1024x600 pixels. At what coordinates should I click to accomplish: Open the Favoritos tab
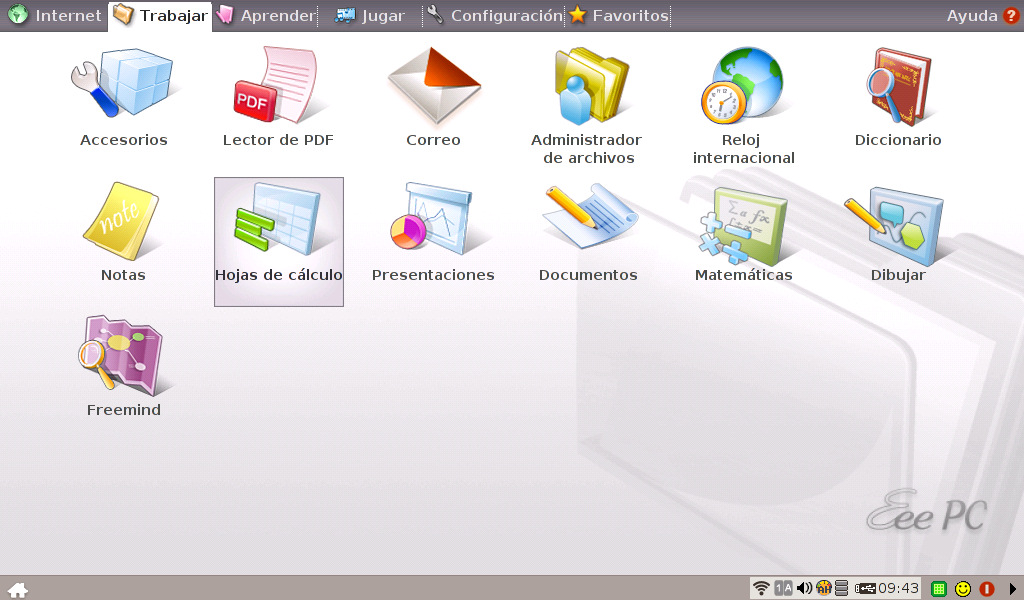(618, 16)
